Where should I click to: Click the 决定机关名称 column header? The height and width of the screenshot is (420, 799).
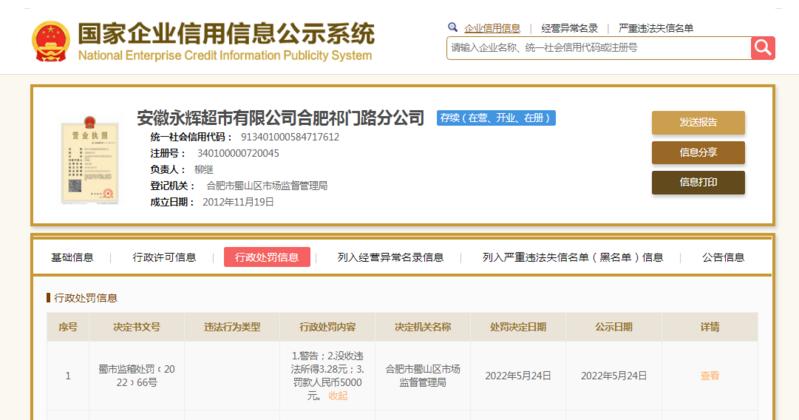422,327
